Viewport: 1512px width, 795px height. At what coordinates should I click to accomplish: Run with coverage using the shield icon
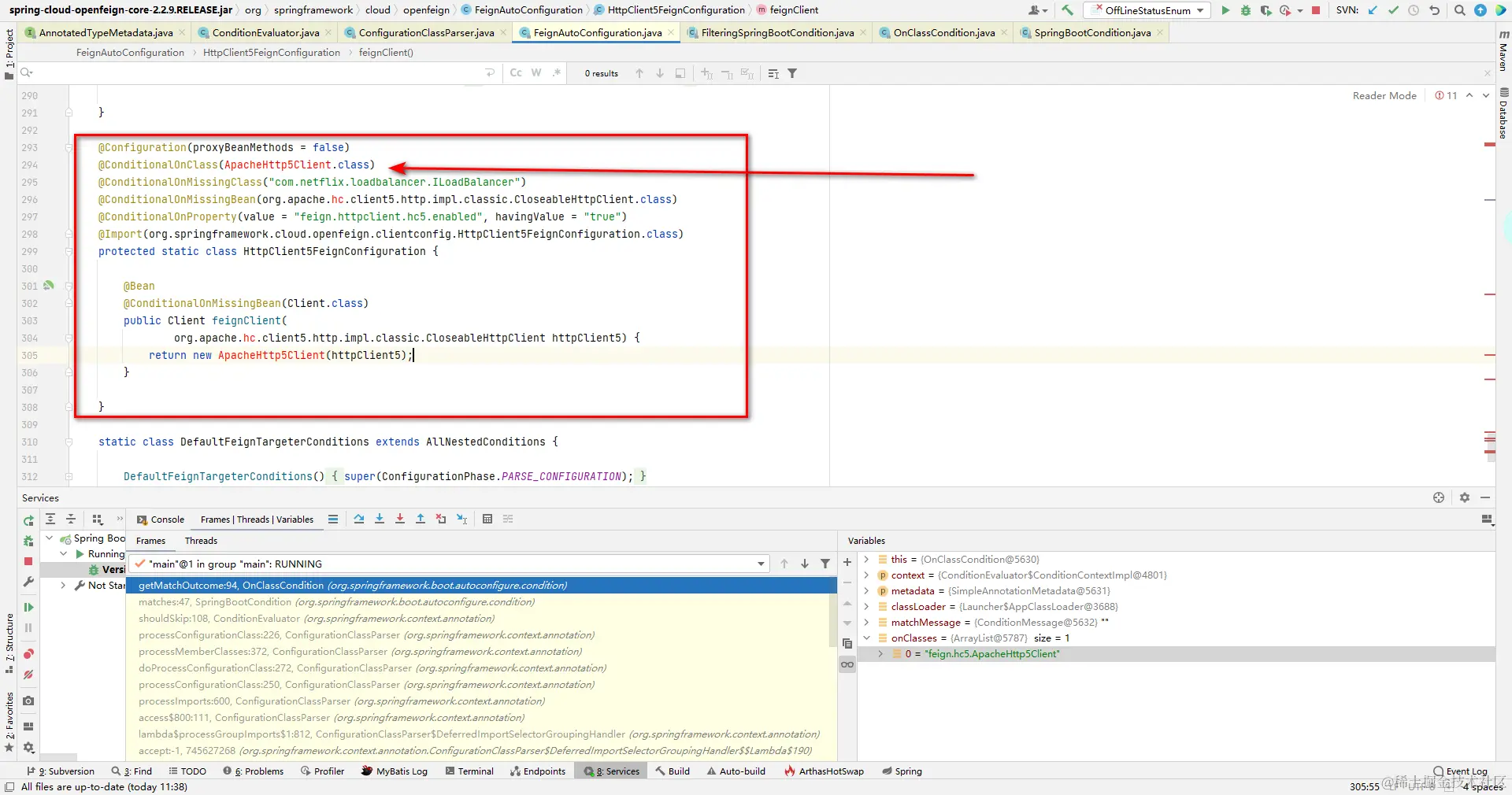pos(1266,10)
